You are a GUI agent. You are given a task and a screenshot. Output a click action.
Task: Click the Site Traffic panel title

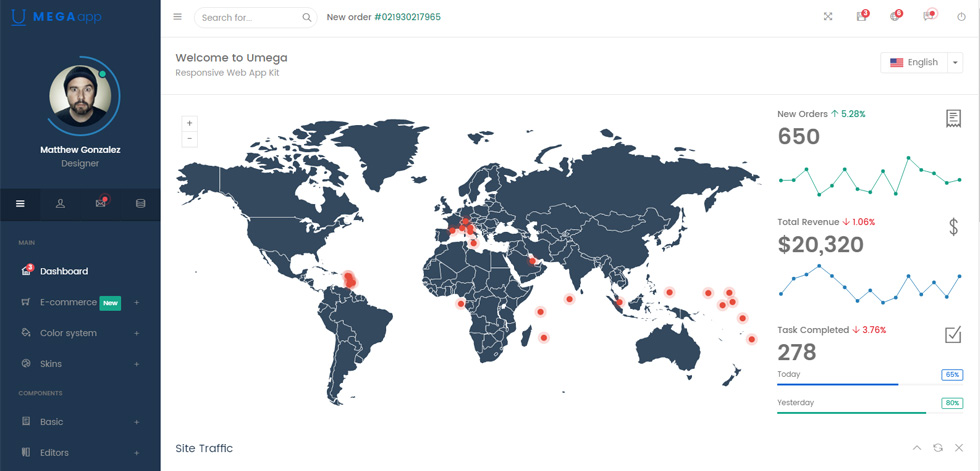tap(204, 448)
